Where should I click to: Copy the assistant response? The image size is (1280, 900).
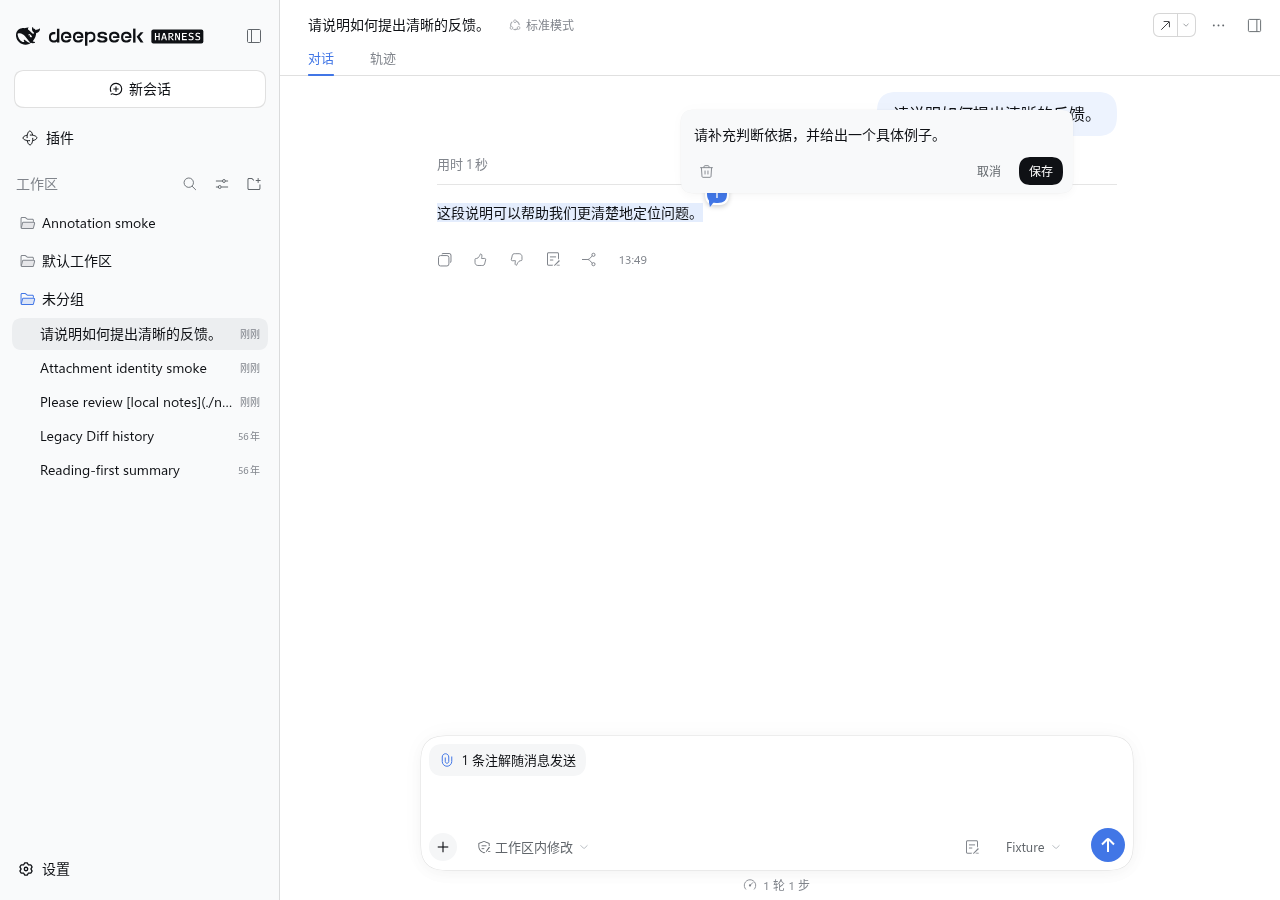pyautogui.click(x=445, y=260)
